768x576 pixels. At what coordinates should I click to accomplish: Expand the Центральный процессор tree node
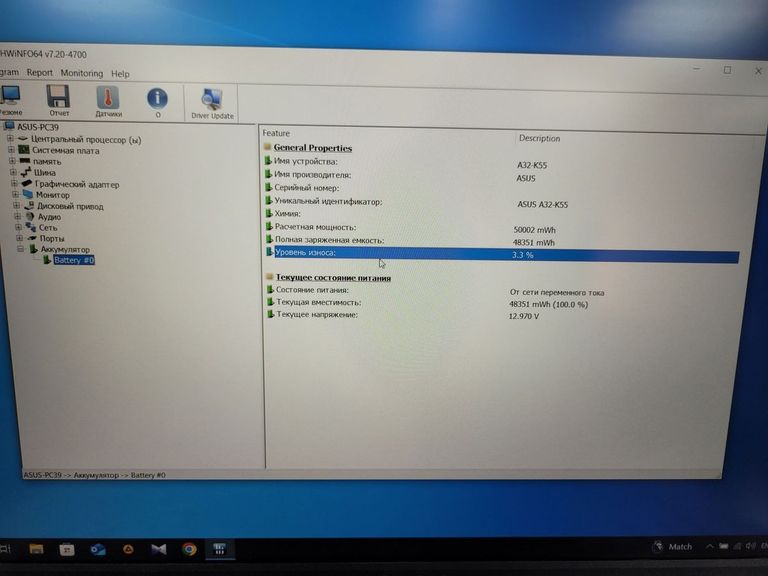(x=10, y=139)
